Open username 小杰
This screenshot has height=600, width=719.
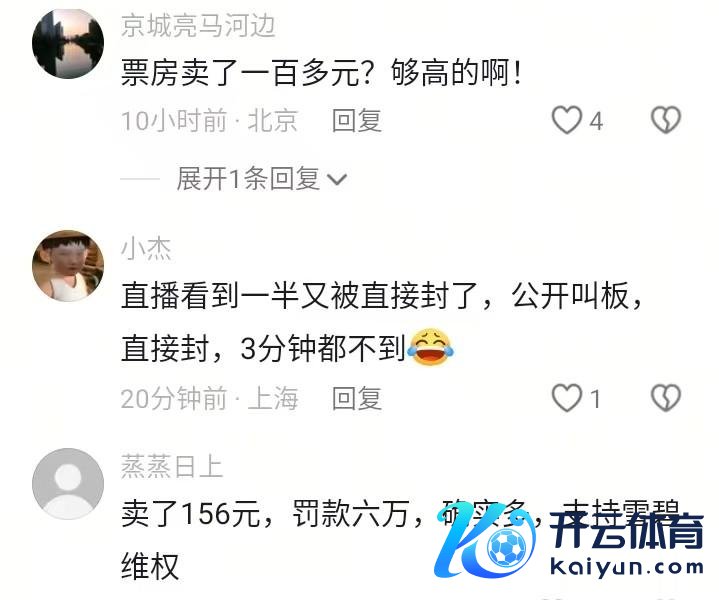coord(146,249)
